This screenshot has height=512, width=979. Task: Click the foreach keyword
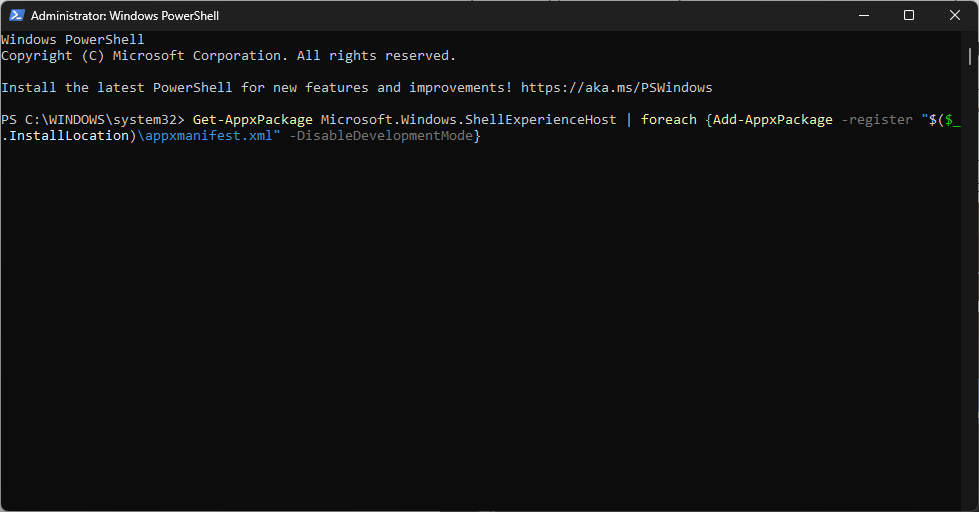[669, 120]
